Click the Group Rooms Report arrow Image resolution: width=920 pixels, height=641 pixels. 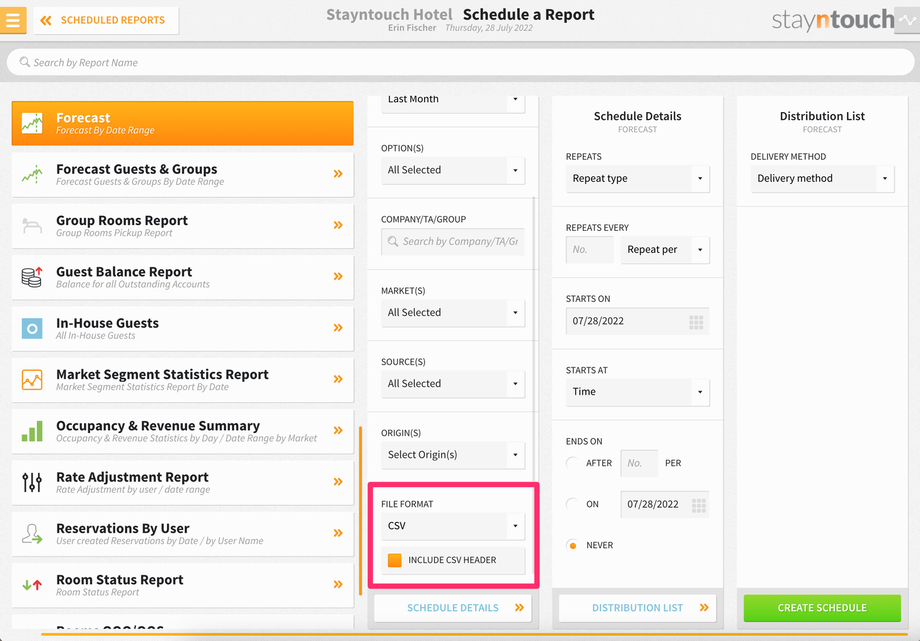[x=338, y=225]
